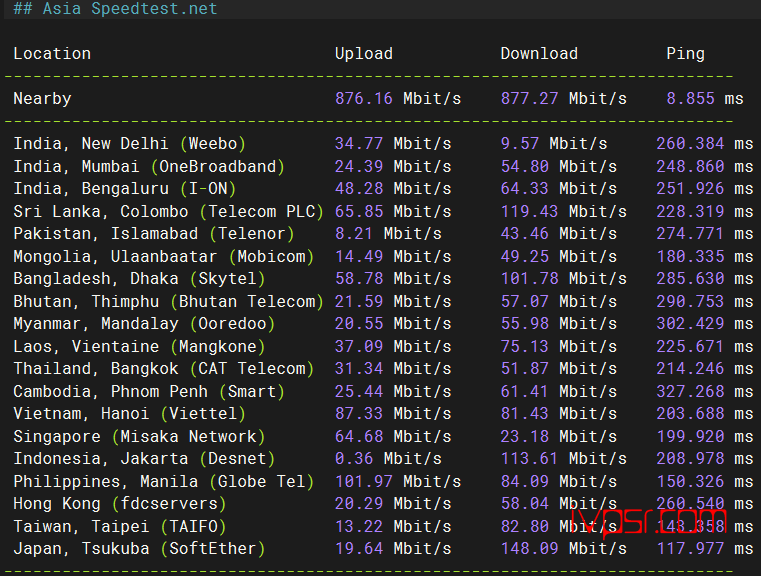Click Thimphu upload value 21.59
The width and height of the screenshot is (761, 576).
[359, 302]
